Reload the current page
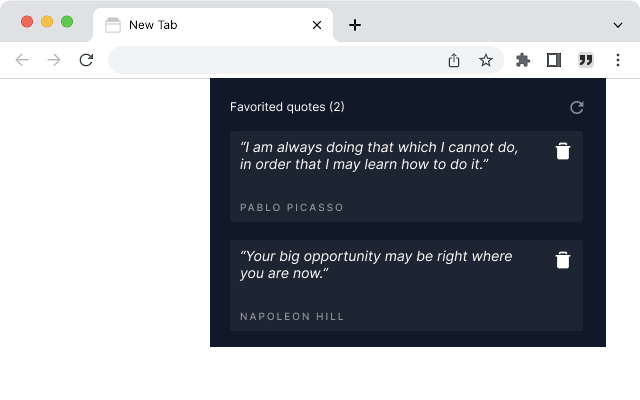Screen dimensions: 640x400 (x=86, y=60)
